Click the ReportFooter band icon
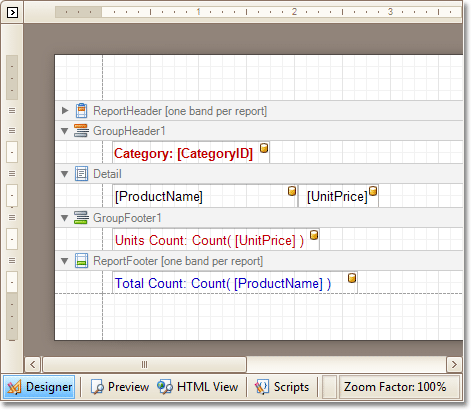The height and width of the screenshot is (410, 471). (x=81, y=261)
